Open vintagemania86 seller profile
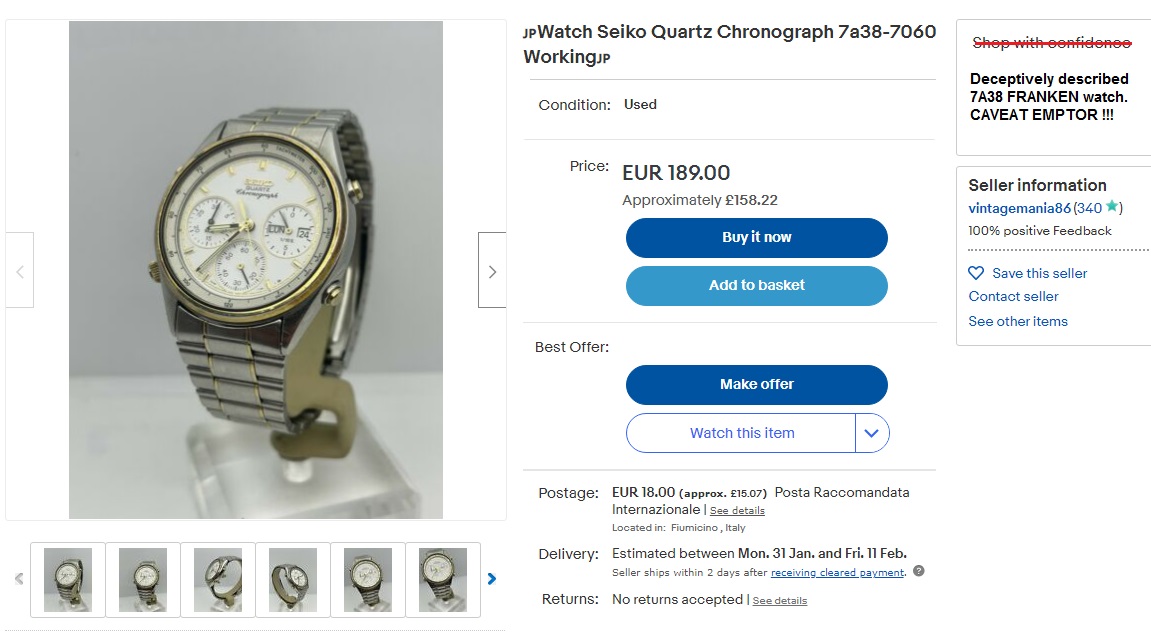The image size is (1151, 632). [x=1018, y=208]
